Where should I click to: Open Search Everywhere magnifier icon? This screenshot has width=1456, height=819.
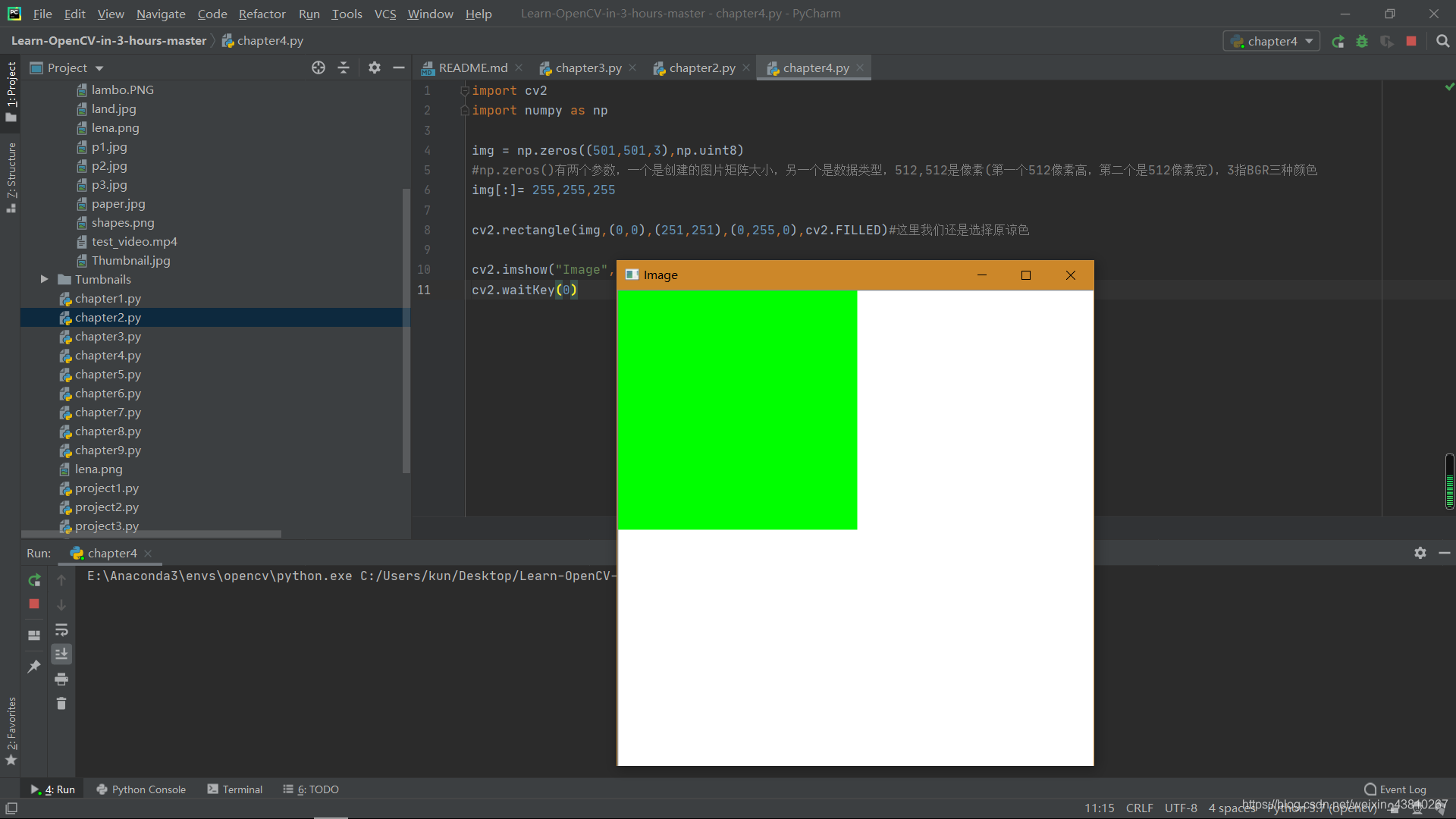(x=1442, y=42)
